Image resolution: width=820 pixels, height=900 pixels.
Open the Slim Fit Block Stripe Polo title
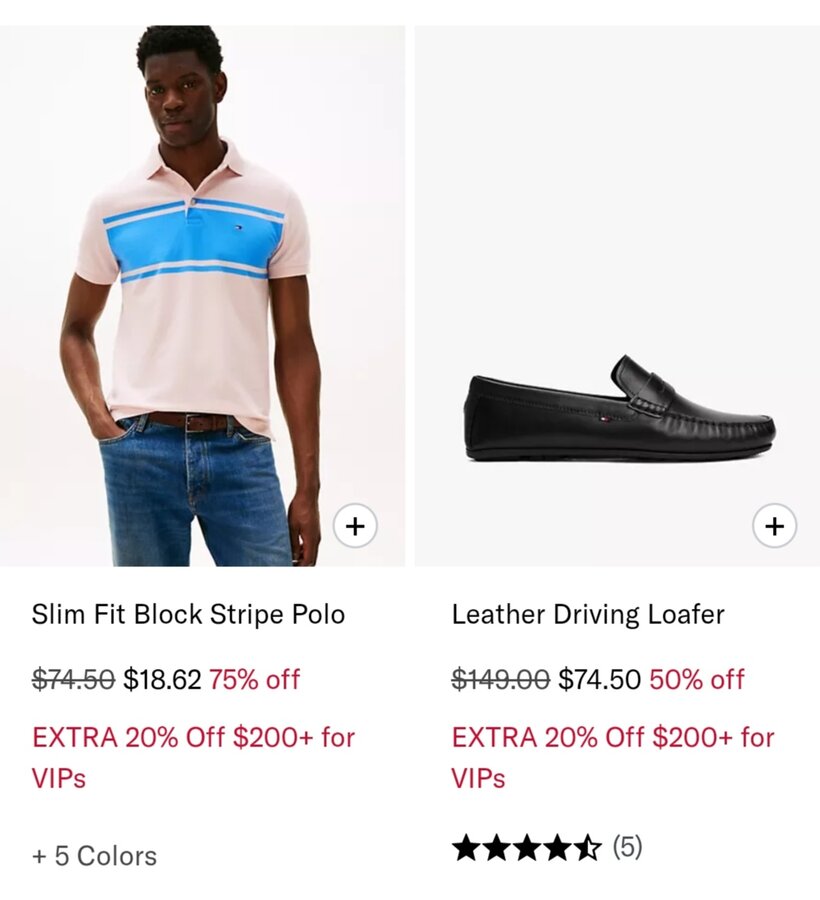click(x=188, y=614)
